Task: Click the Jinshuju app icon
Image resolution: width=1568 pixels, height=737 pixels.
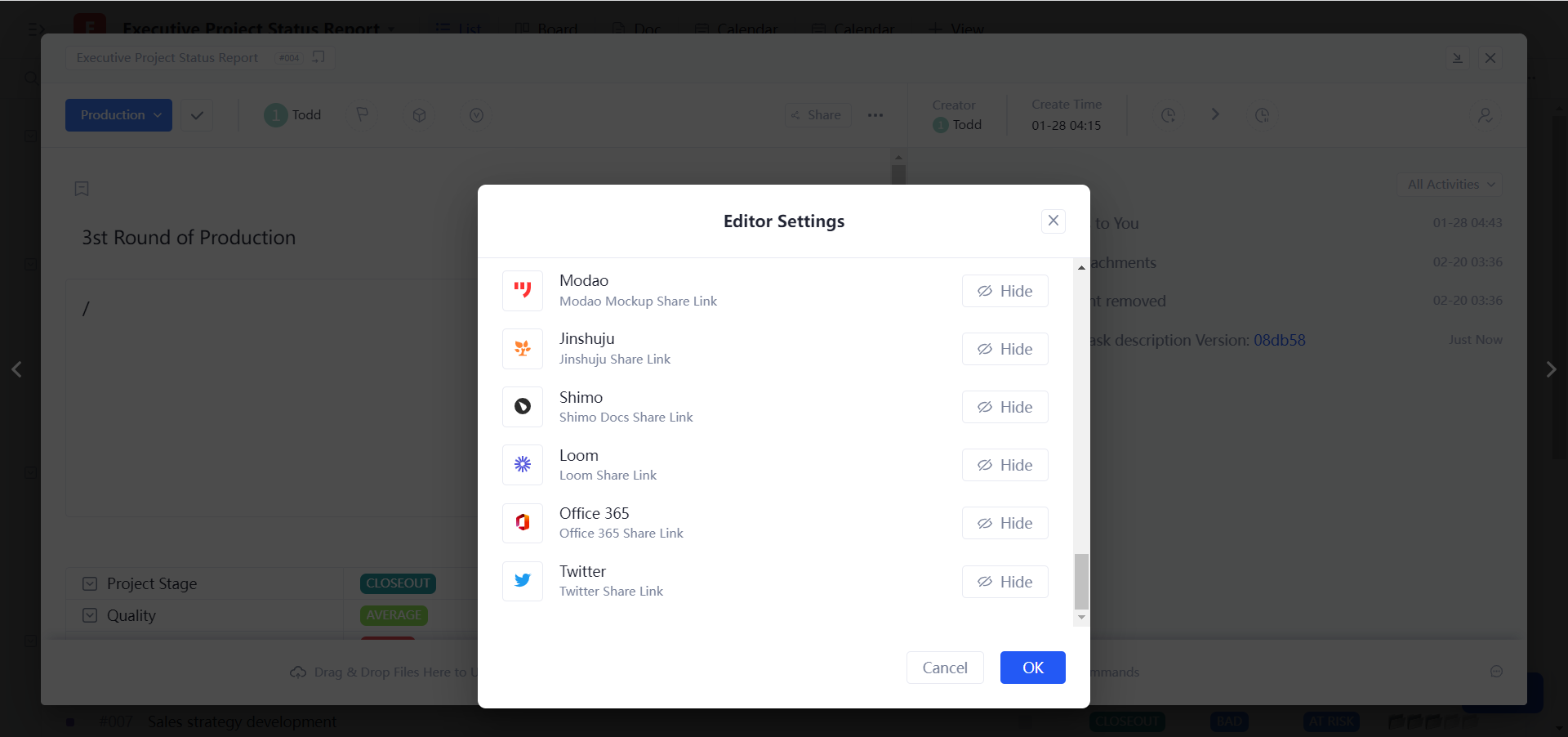Action: pyautogui.click(x=523, y=349)
